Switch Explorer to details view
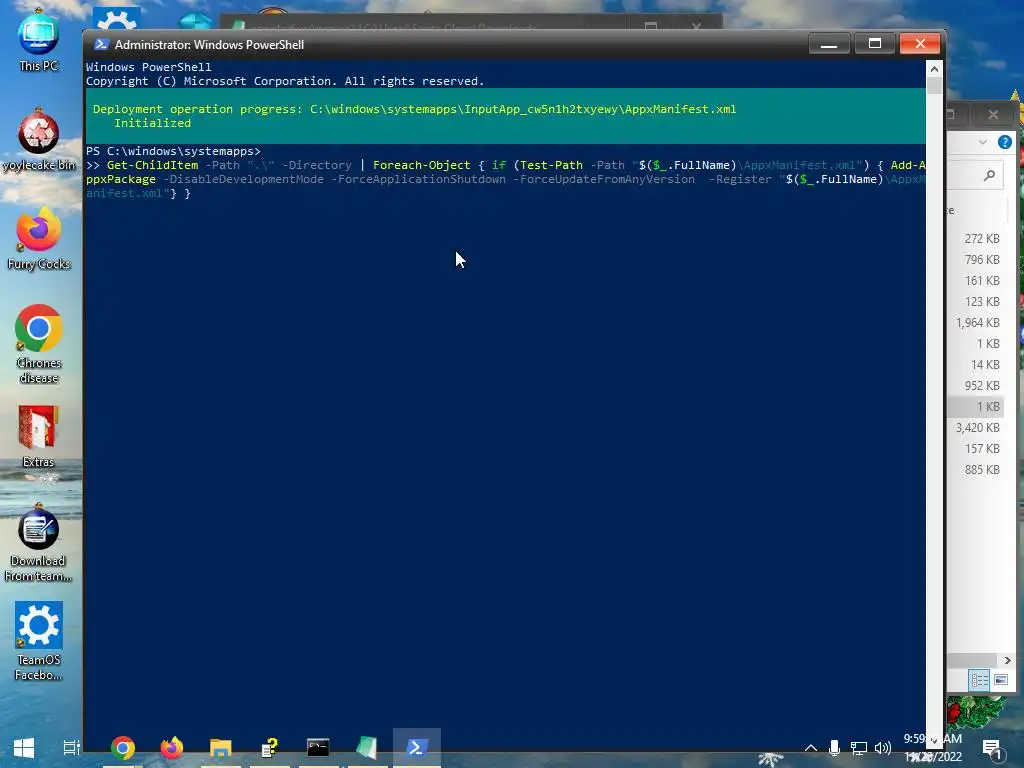The image size is (1024, 768). tap(979, 680)
